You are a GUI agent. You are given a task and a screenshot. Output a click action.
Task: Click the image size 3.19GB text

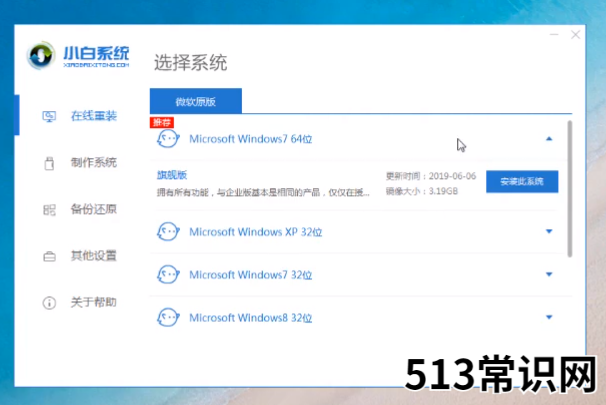(x=422, y=191)
